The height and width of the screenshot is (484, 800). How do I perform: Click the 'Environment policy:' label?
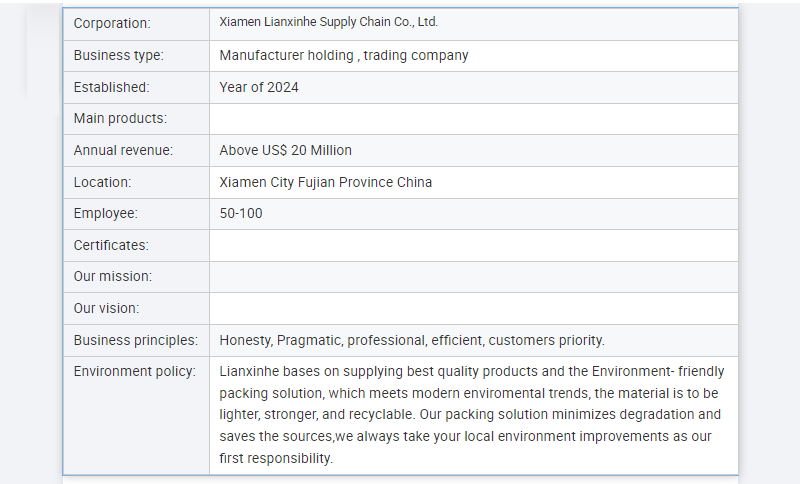click(134, 371)
